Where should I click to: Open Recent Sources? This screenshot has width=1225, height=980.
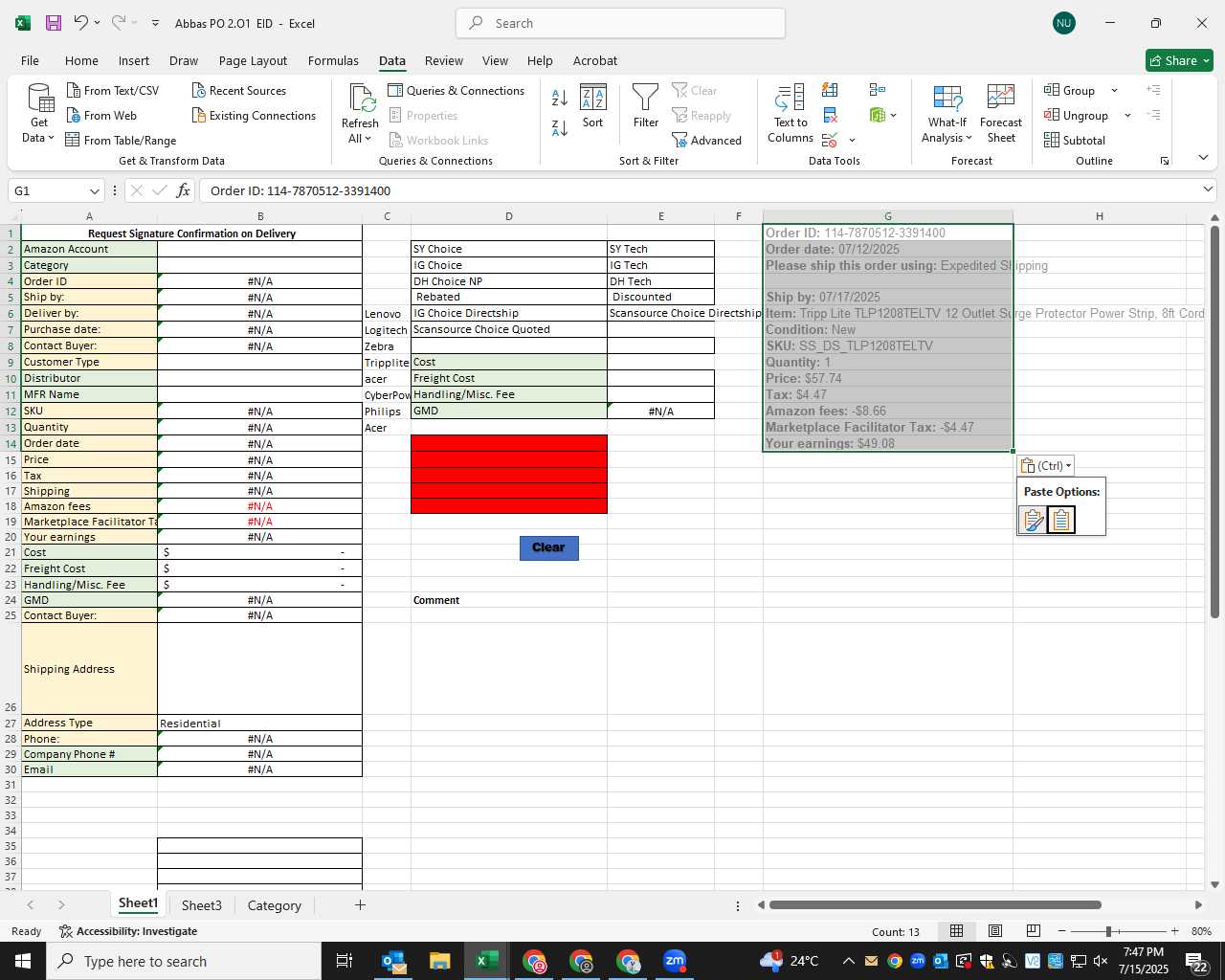point(239,90)
